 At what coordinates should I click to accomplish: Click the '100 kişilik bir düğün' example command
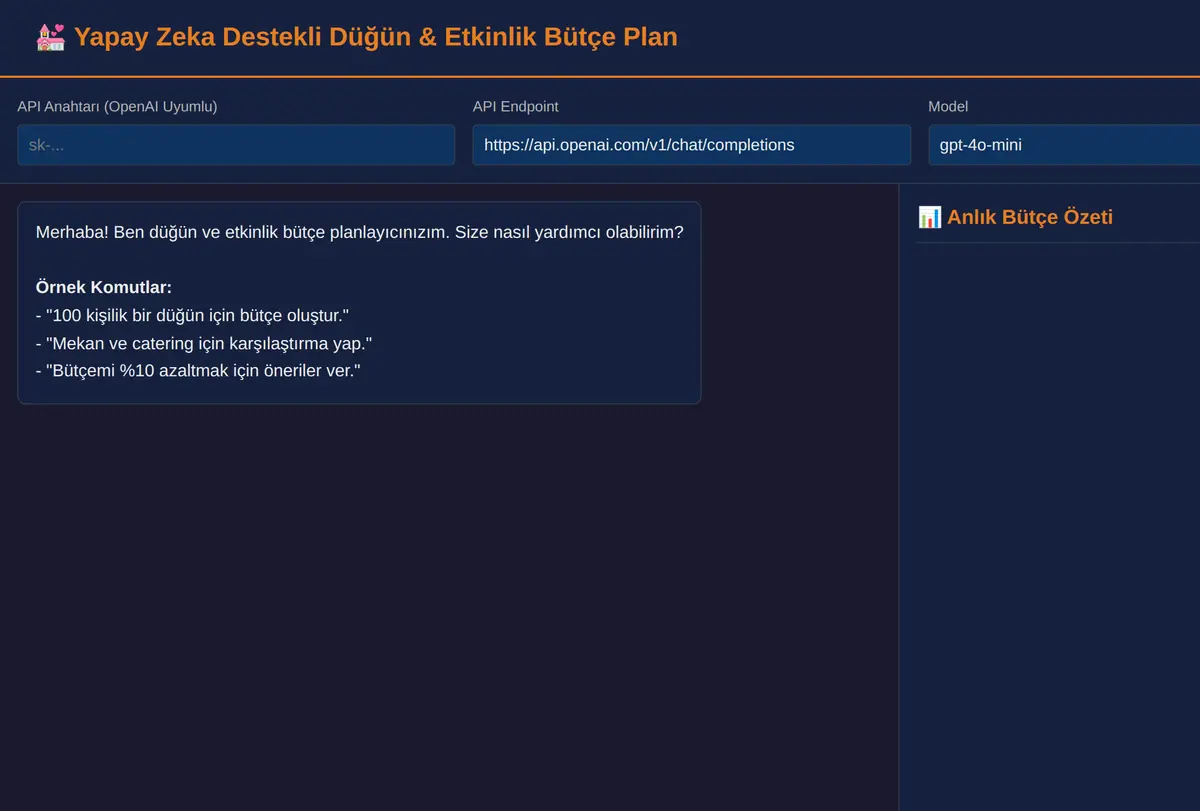192,315
